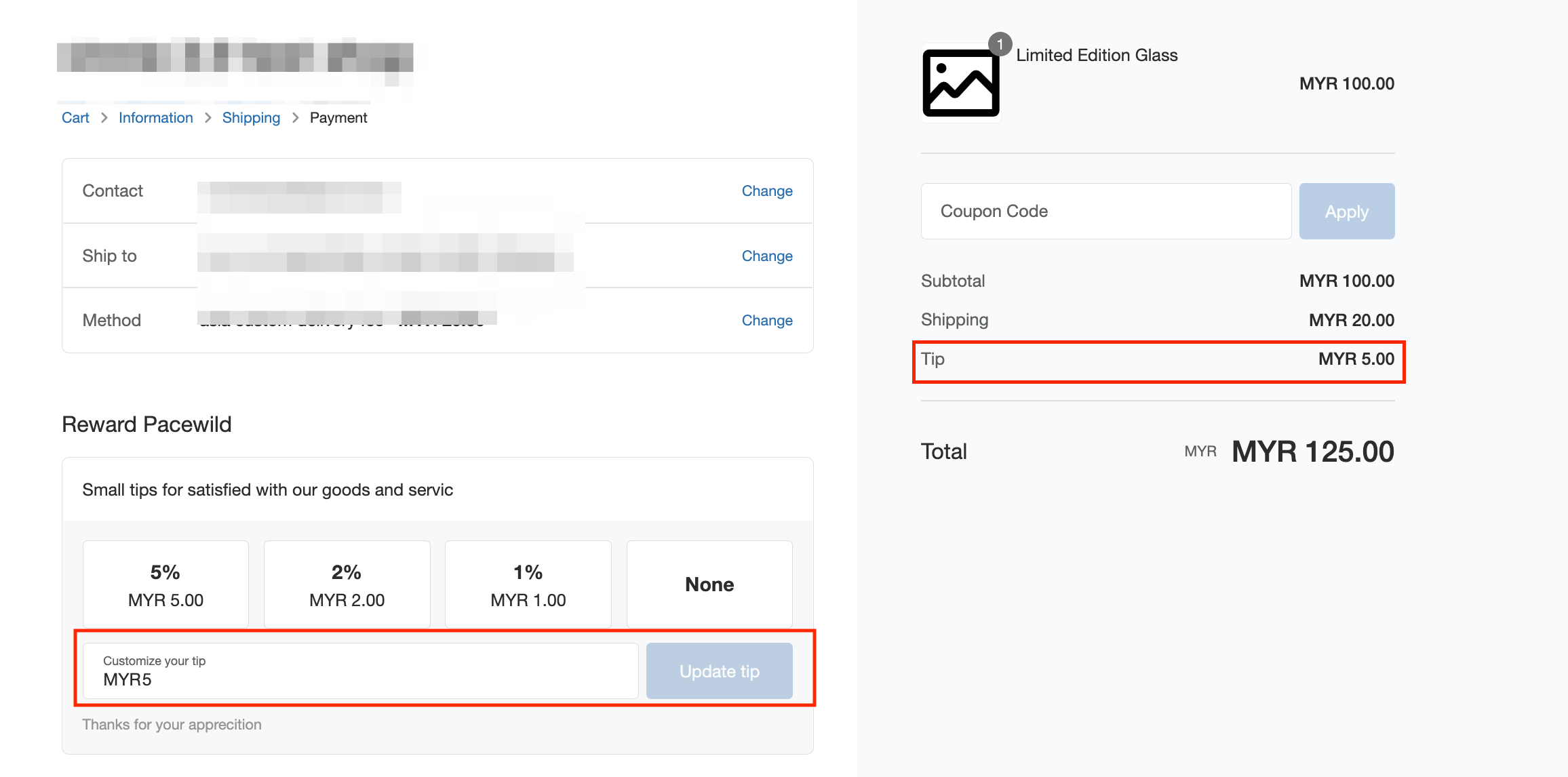The height and width of the screenshot is (777, 1568).
Task: Click the quantity badge on product image
Action: tap(1000, 44)
